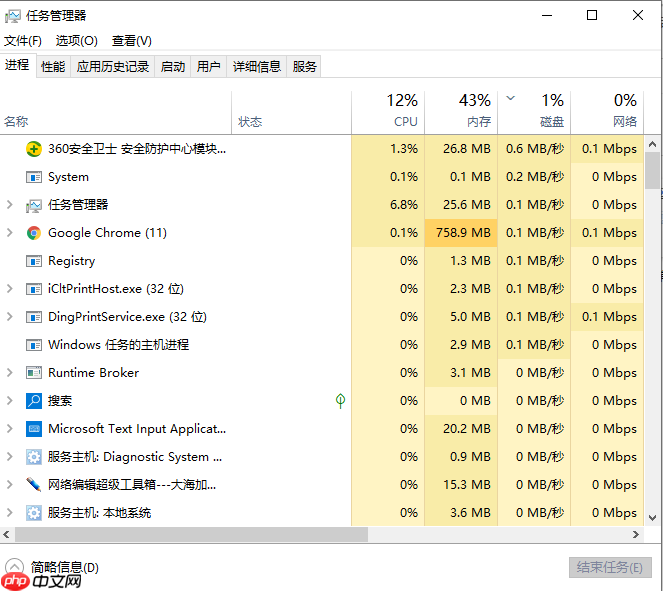The width and height of the screenshot is (663, 591).
Task: Click the horizontal scrollbar thumb
Action: [x=191, y=534]
